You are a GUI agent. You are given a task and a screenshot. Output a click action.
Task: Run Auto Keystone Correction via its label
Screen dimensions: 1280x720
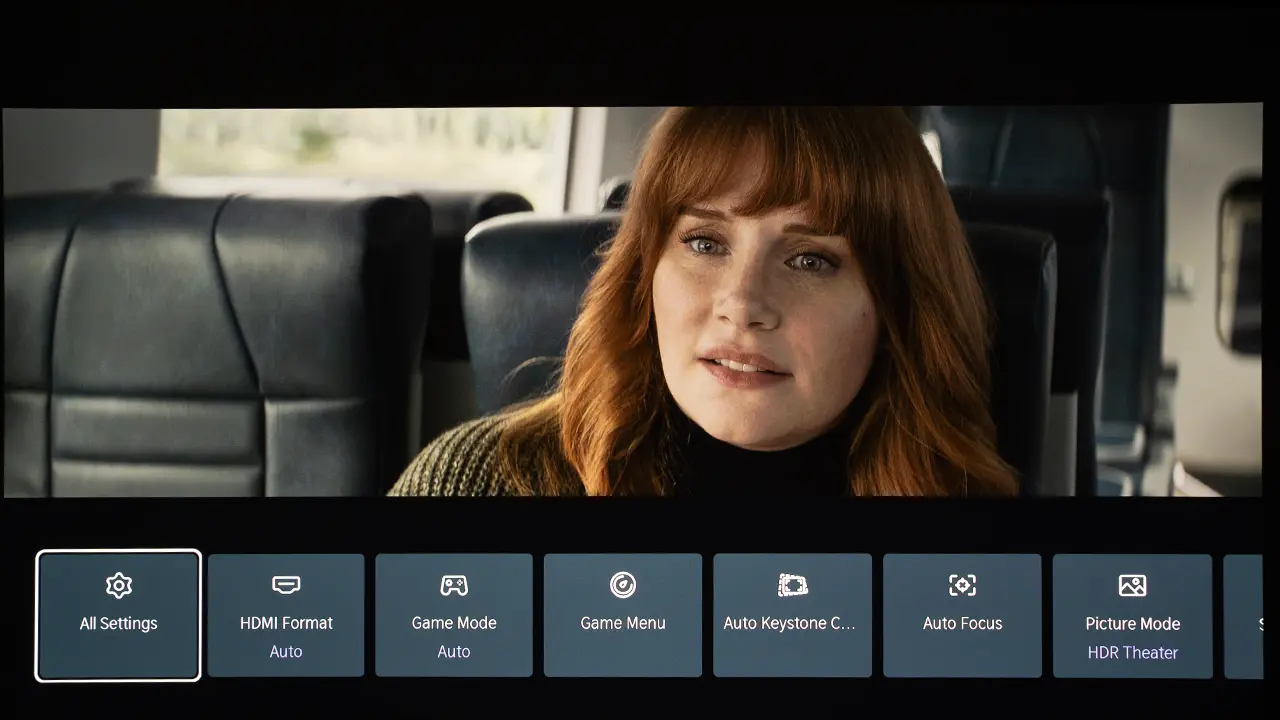(790, 623)
